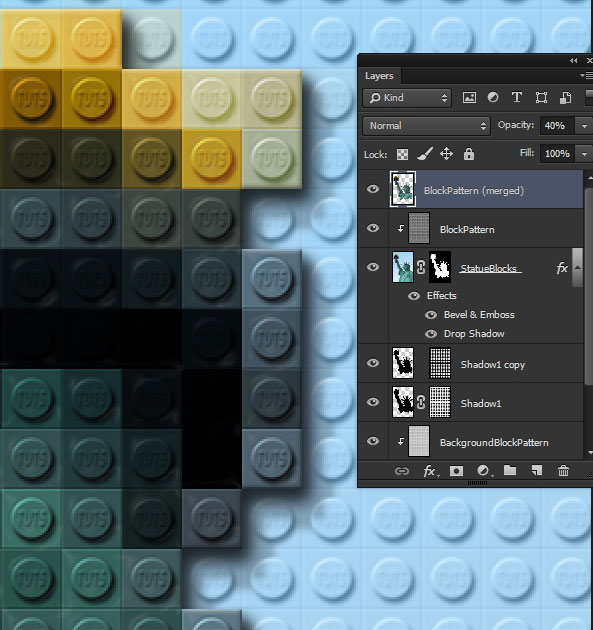
Task: Click Shadow1 layer mask thumbnail
Action: coord(440,402)
